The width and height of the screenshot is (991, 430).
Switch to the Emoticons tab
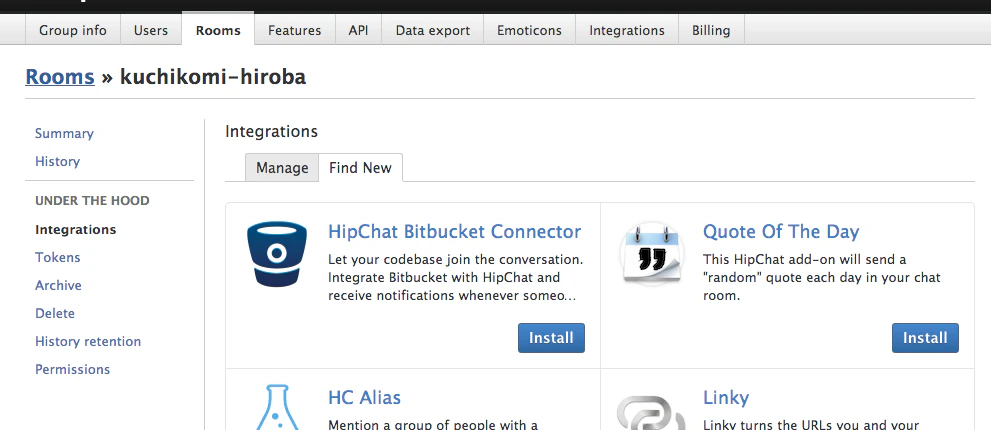click(x=530, y=30)
